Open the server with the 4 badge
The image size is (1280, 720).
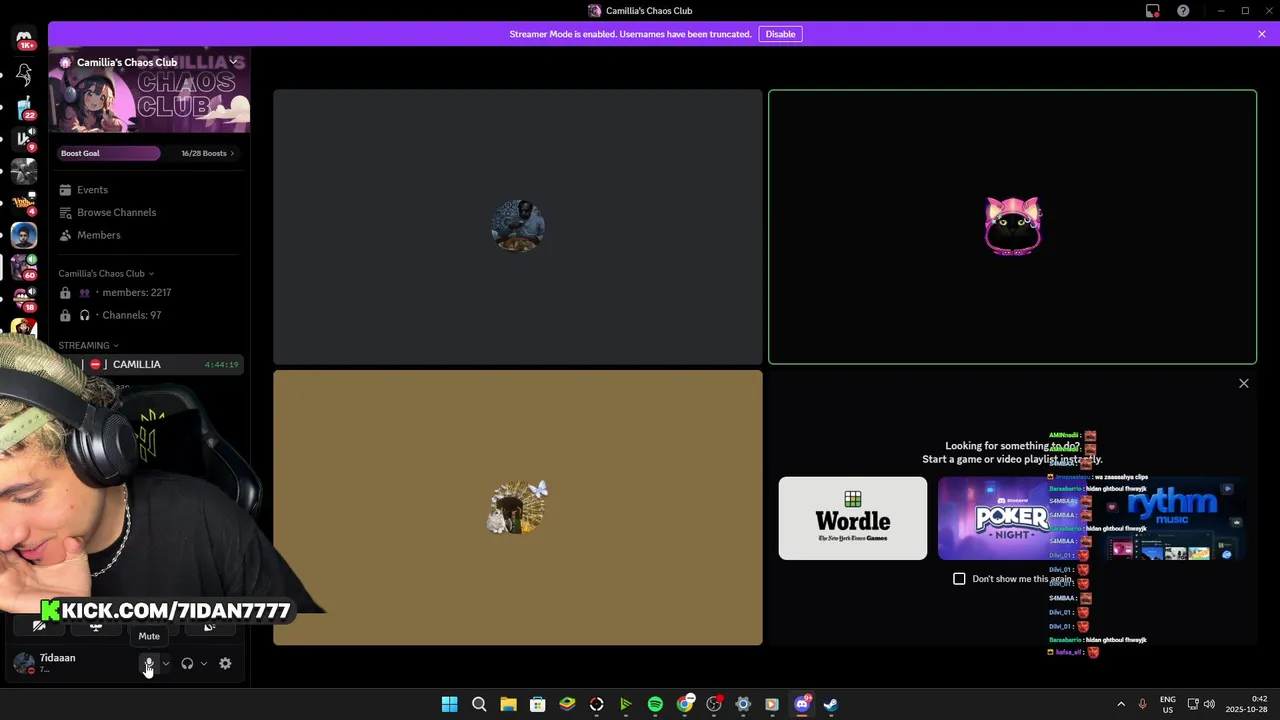click(24, 203)
